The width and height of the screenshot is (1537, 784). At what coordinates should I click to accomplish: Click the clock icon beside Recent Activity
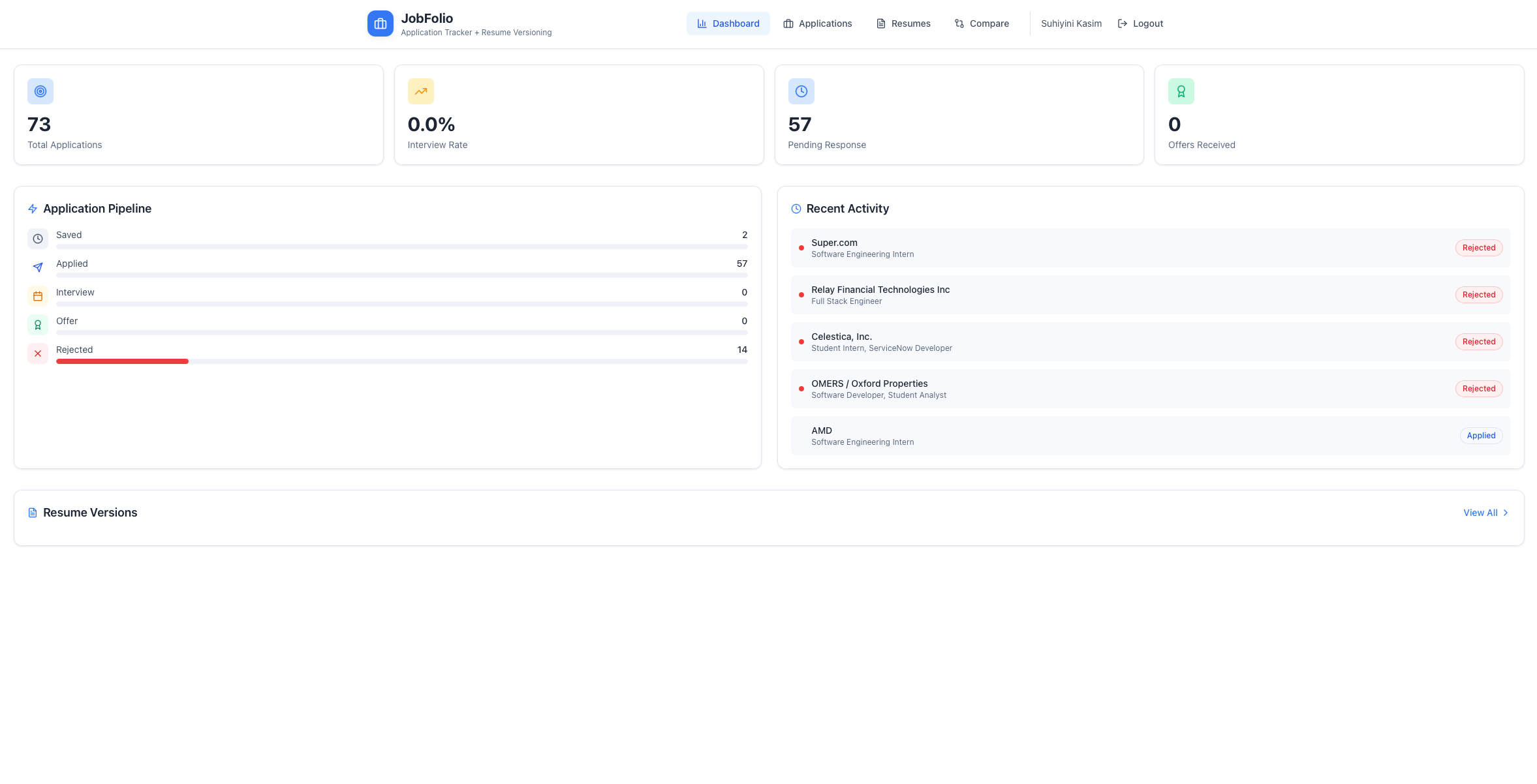tap(796, 209)
